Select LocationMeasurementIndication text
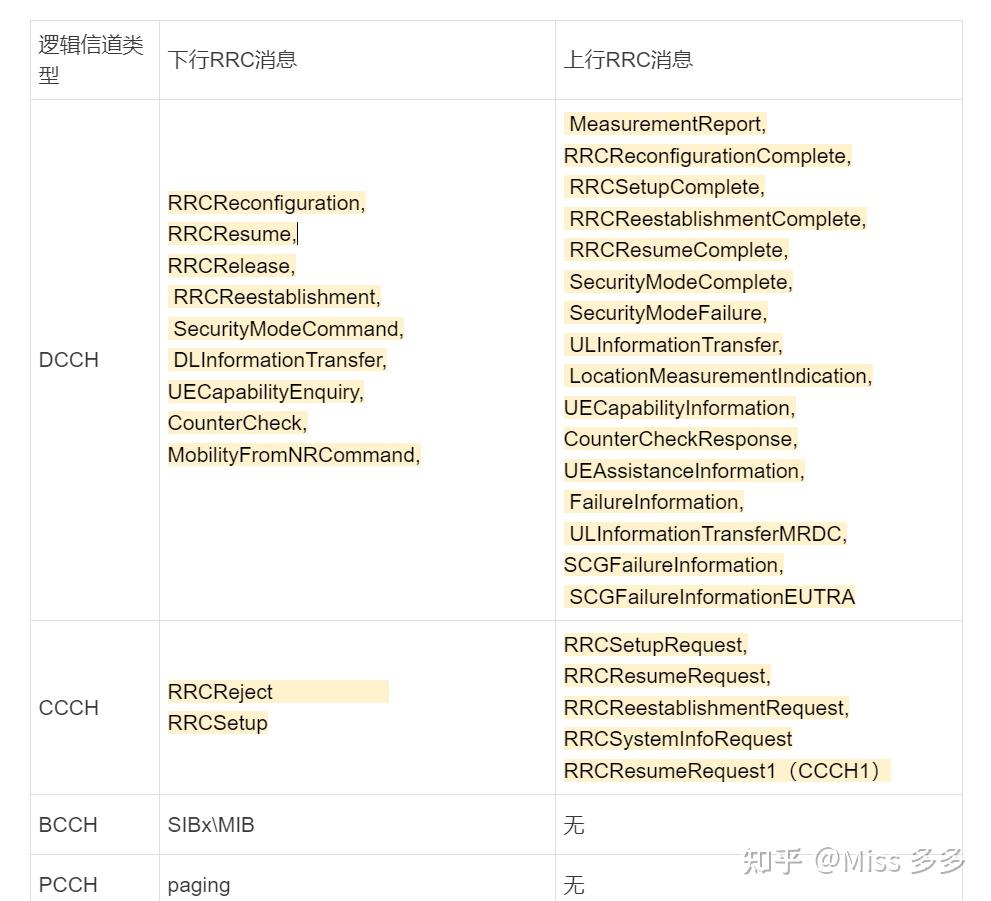Viewport: 991px width, 901px height. (720, 376)
